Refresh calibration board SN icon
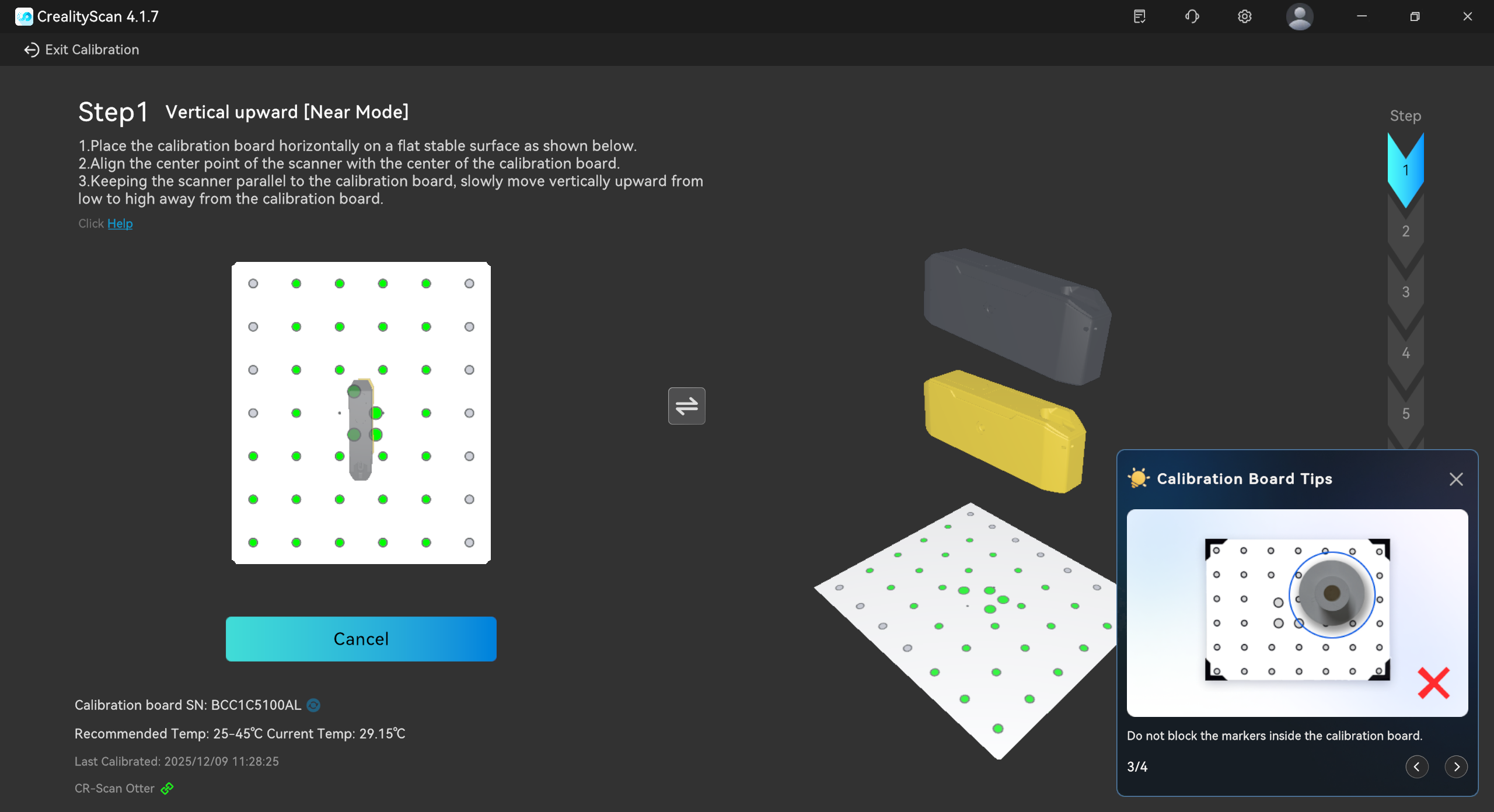The image size is (1494, 812). (x=313, y=705)
